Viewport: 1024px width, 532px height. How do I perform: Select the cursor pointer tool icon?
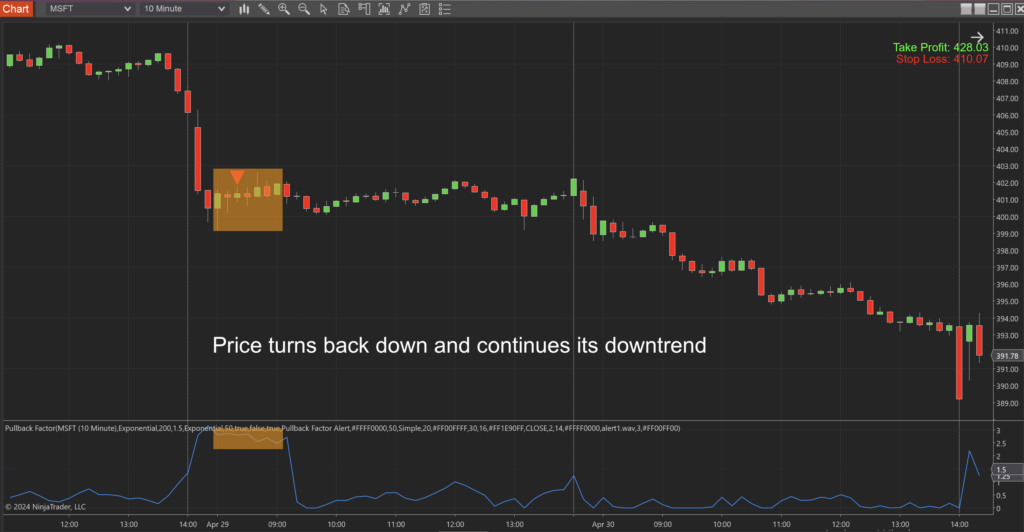[323, 9]
